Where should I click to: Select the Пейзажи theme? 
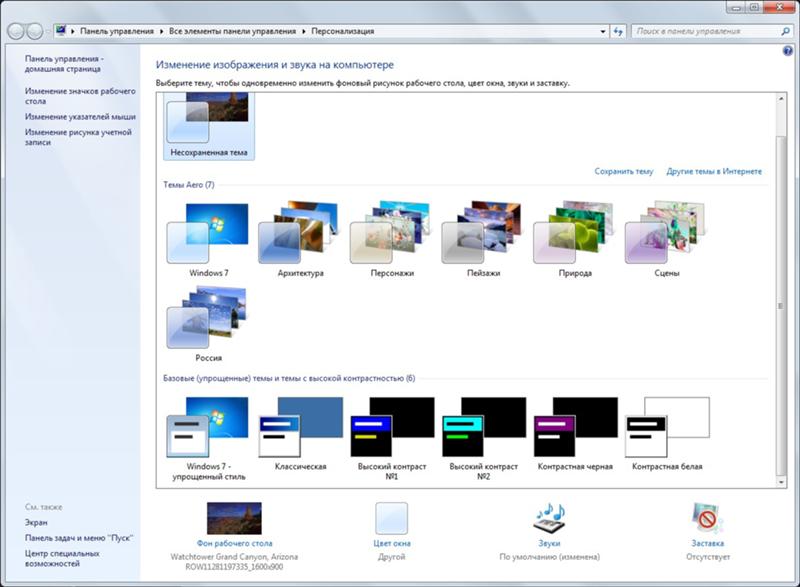point(484,240)
